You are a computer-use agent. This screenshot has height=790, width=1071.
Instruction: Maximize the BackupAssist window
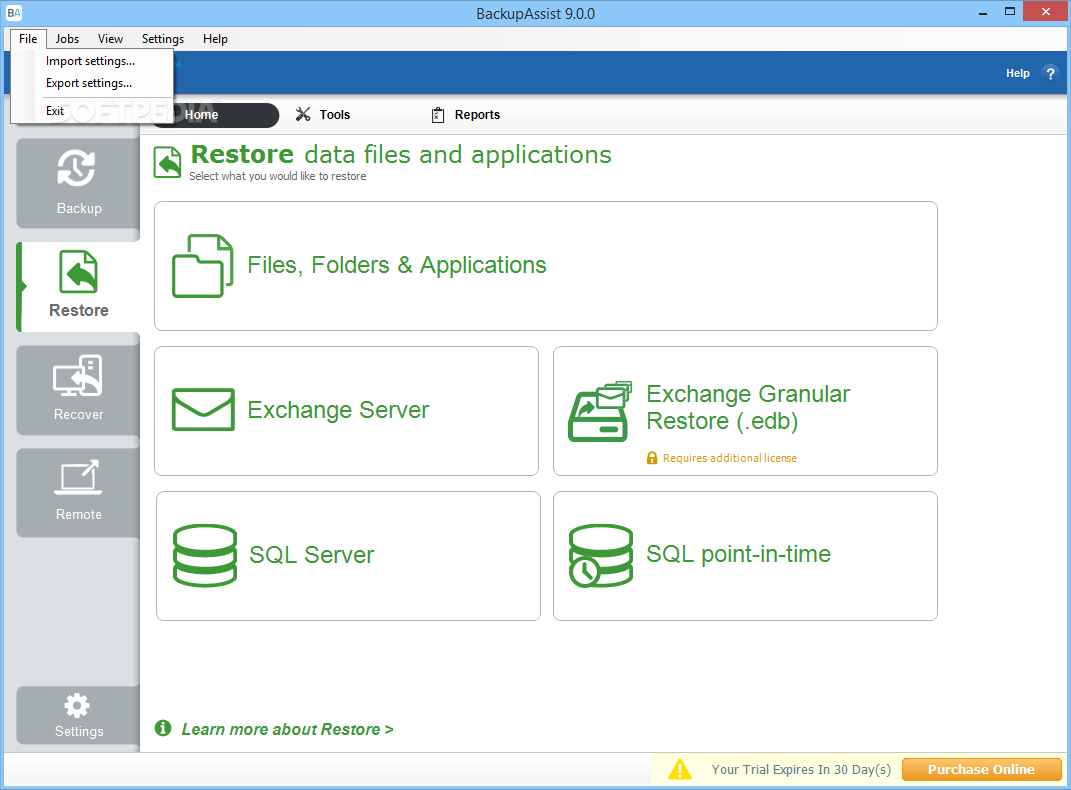click(x=1010, y=12)
